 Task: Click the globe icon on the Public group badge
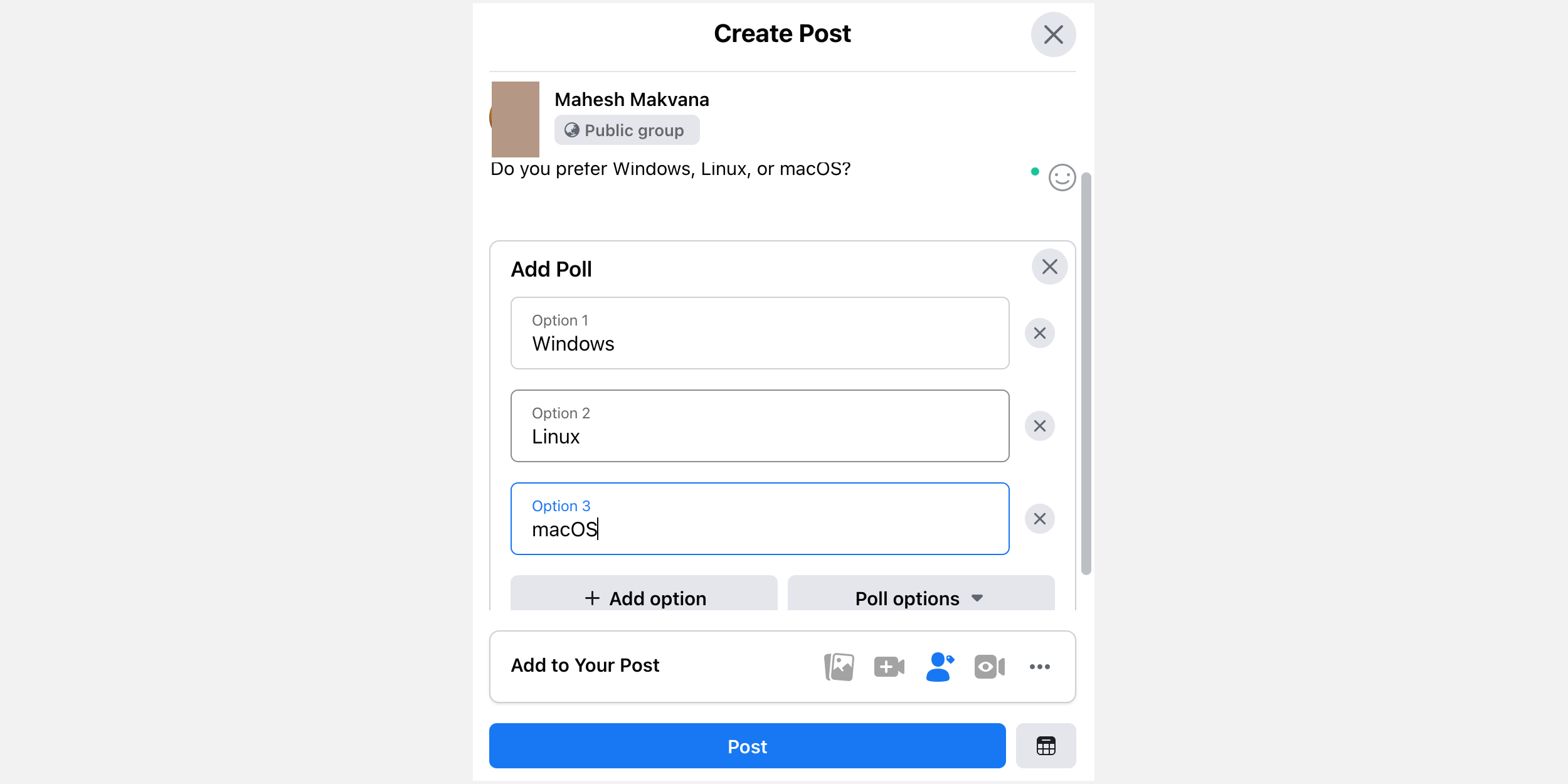click(573, 130)
